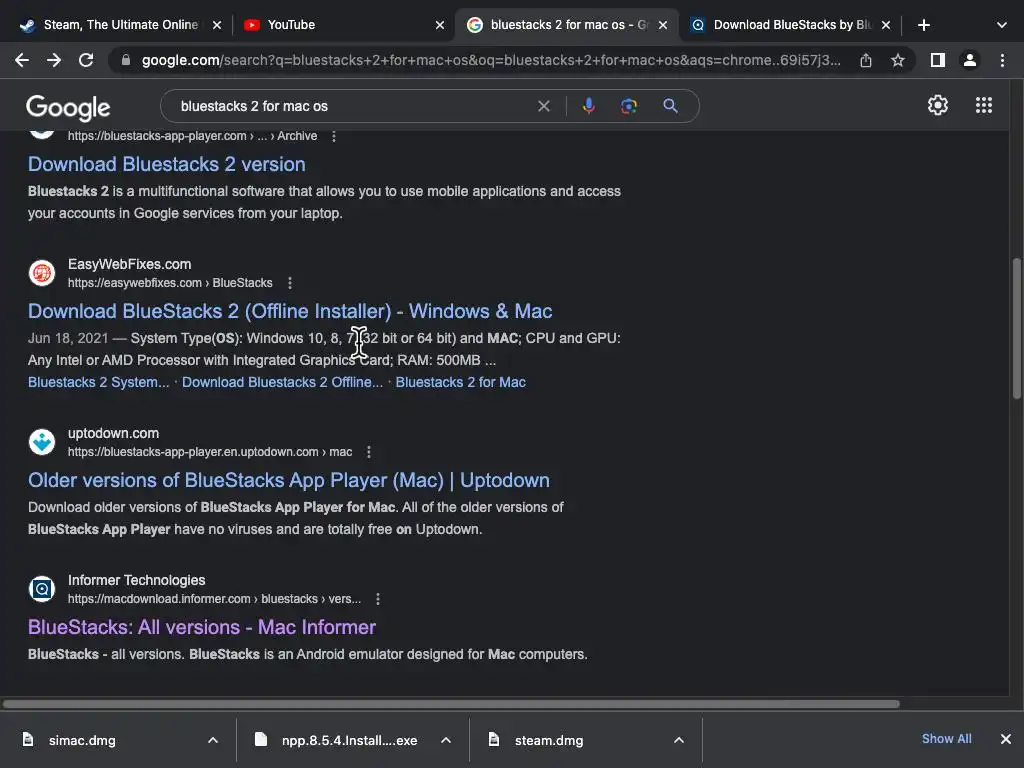Search by image with Google Lens

point(629,106)
